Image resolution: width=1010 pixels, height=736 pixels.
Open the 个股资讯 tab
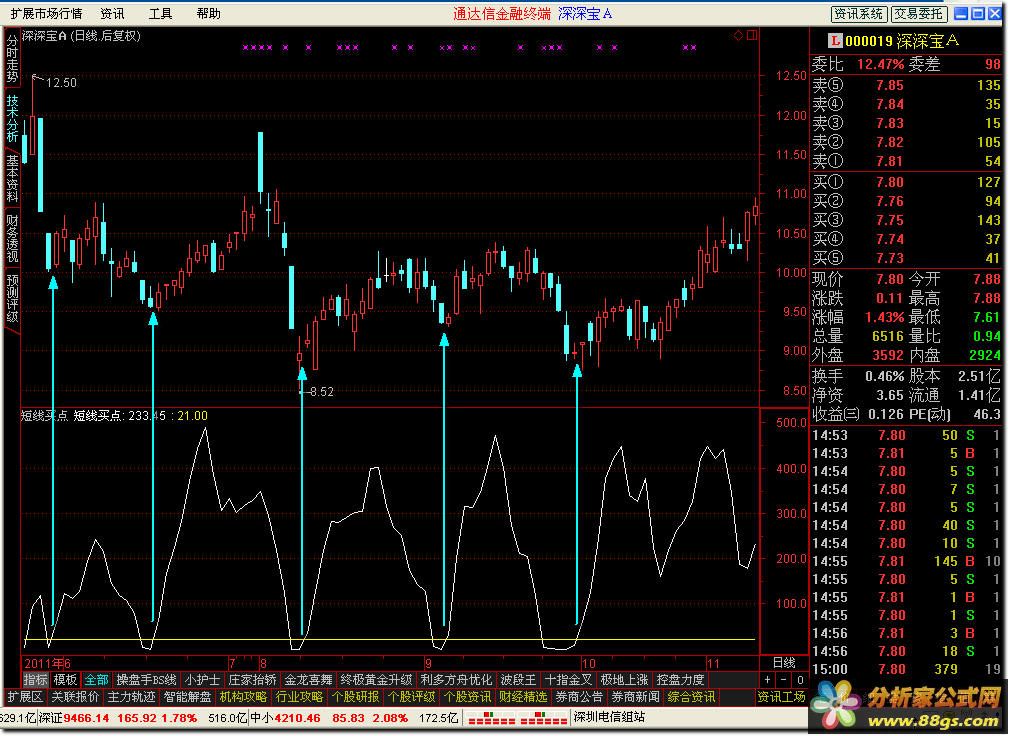(x=468, y=697)
